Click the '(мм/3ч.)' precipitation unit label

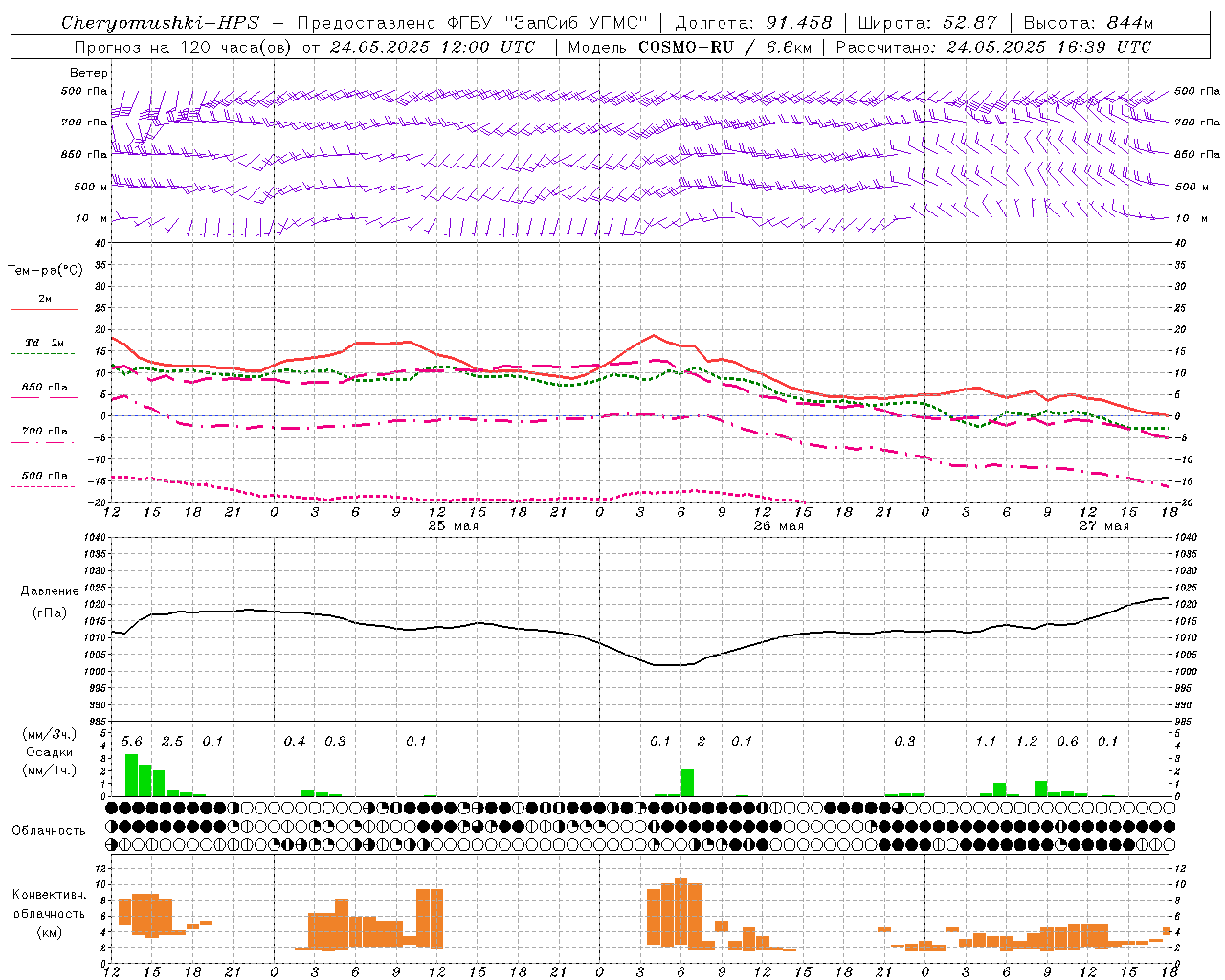[49, 734]
